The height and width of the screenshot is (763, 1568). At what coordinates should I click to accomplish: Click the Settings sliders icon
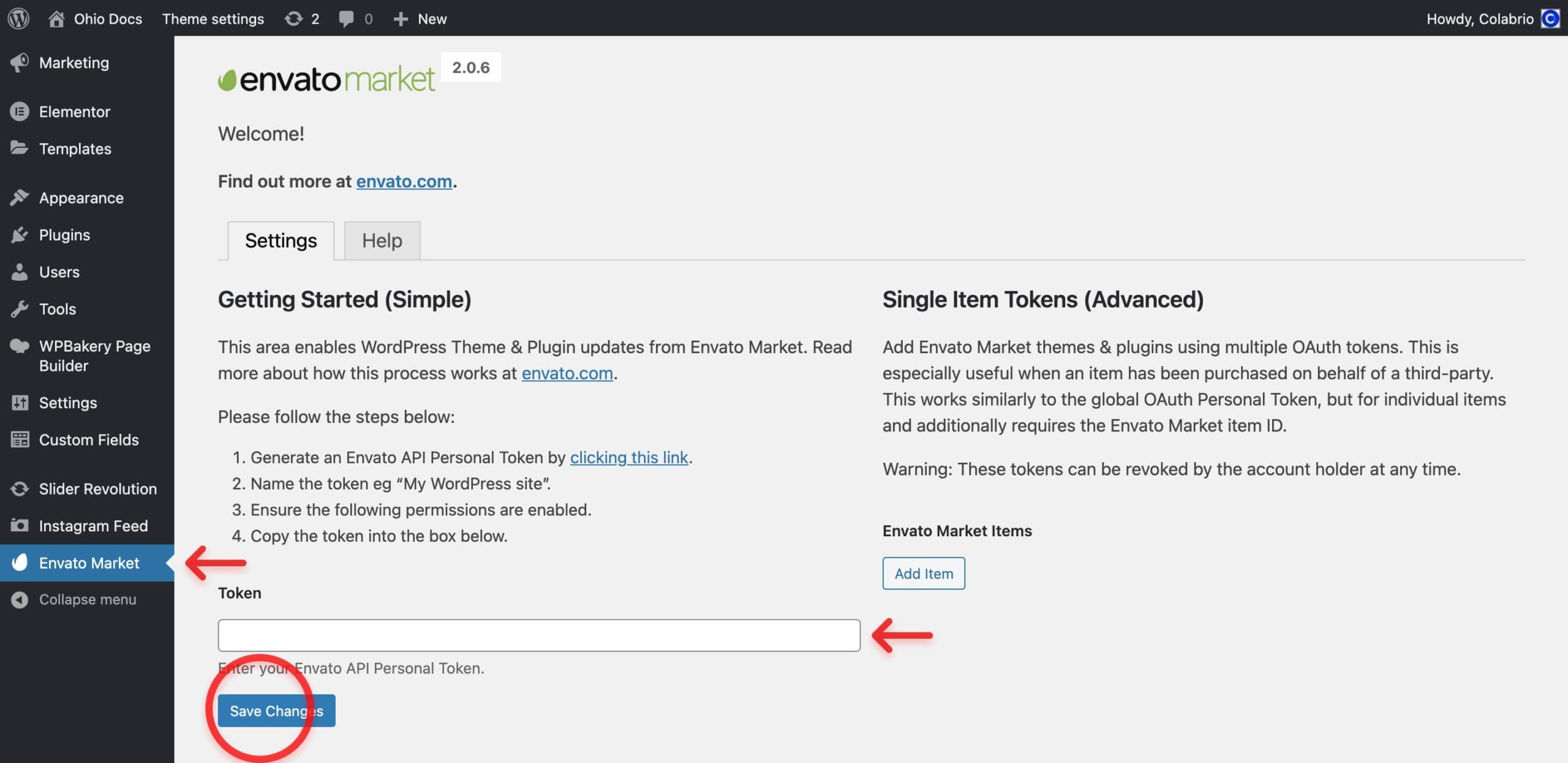point(20,403)
